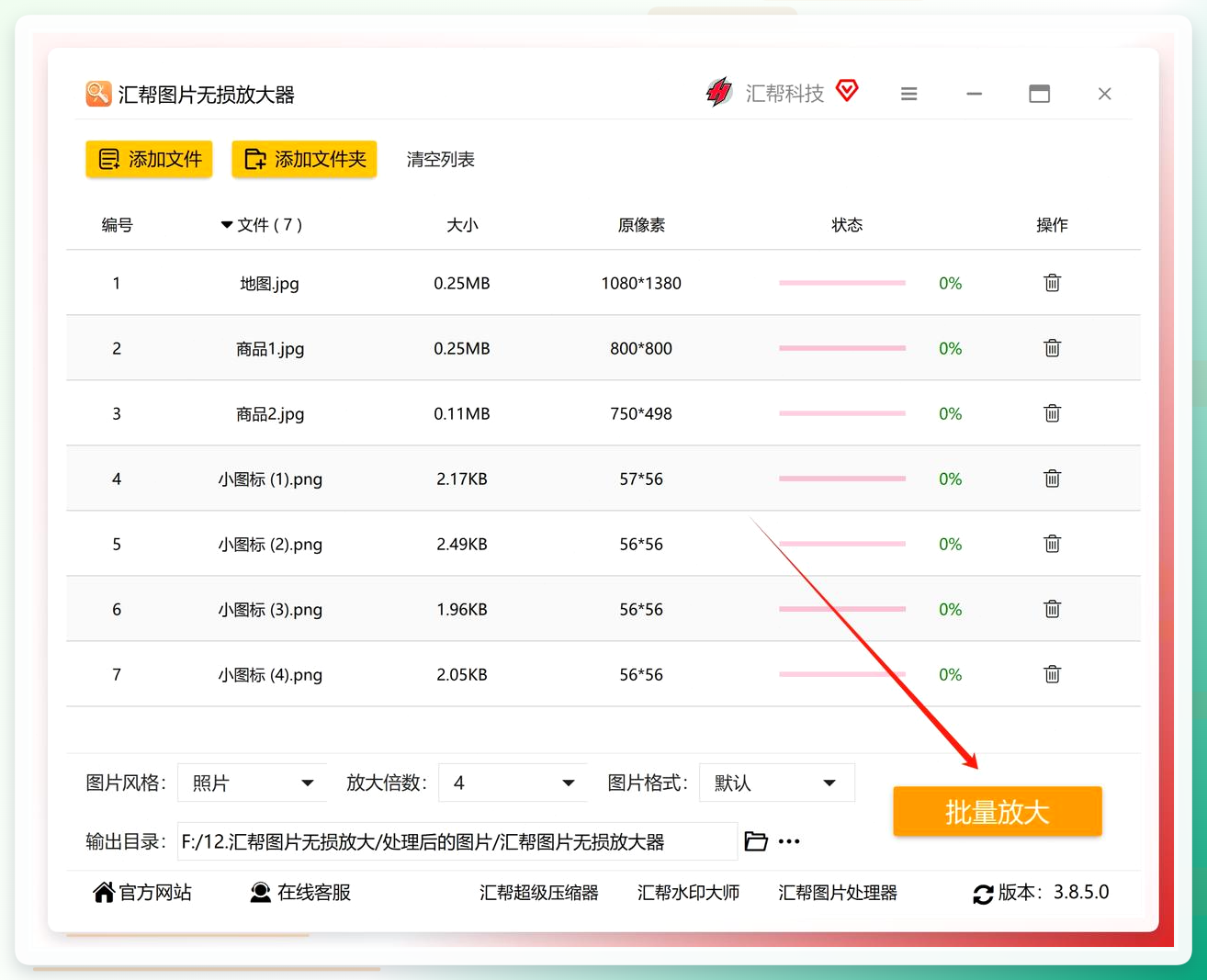
Task: Browse output folder with the folder icon
Action: 756,841
